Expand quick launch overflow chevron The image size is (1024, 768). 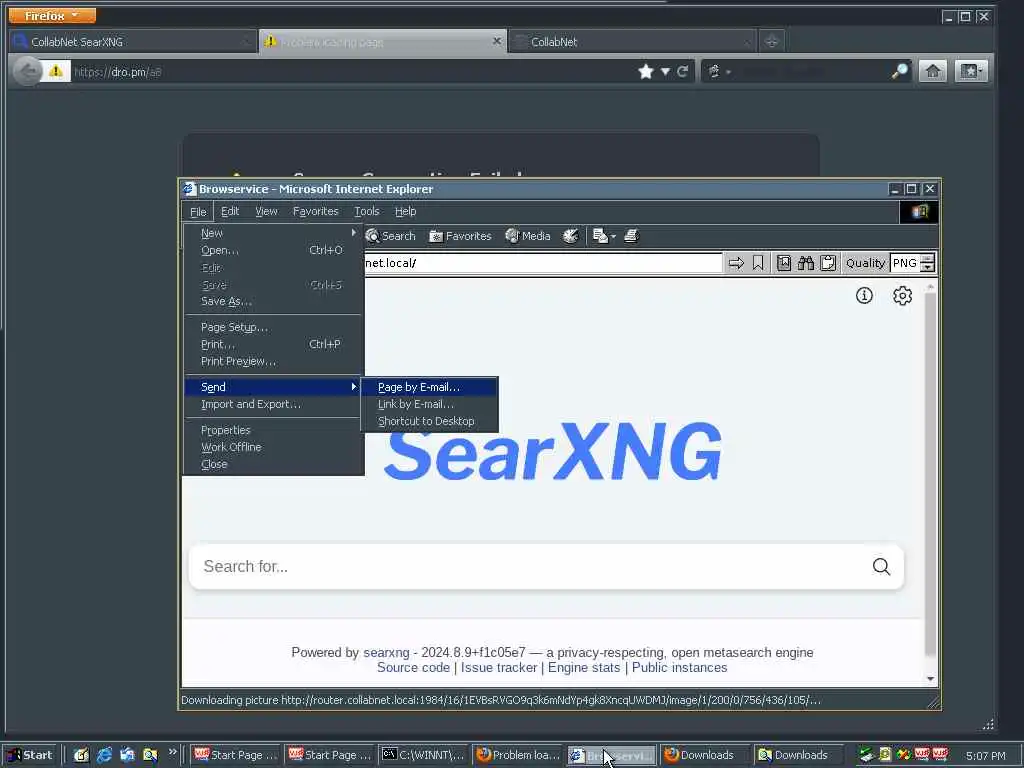(x=172, y=752)
